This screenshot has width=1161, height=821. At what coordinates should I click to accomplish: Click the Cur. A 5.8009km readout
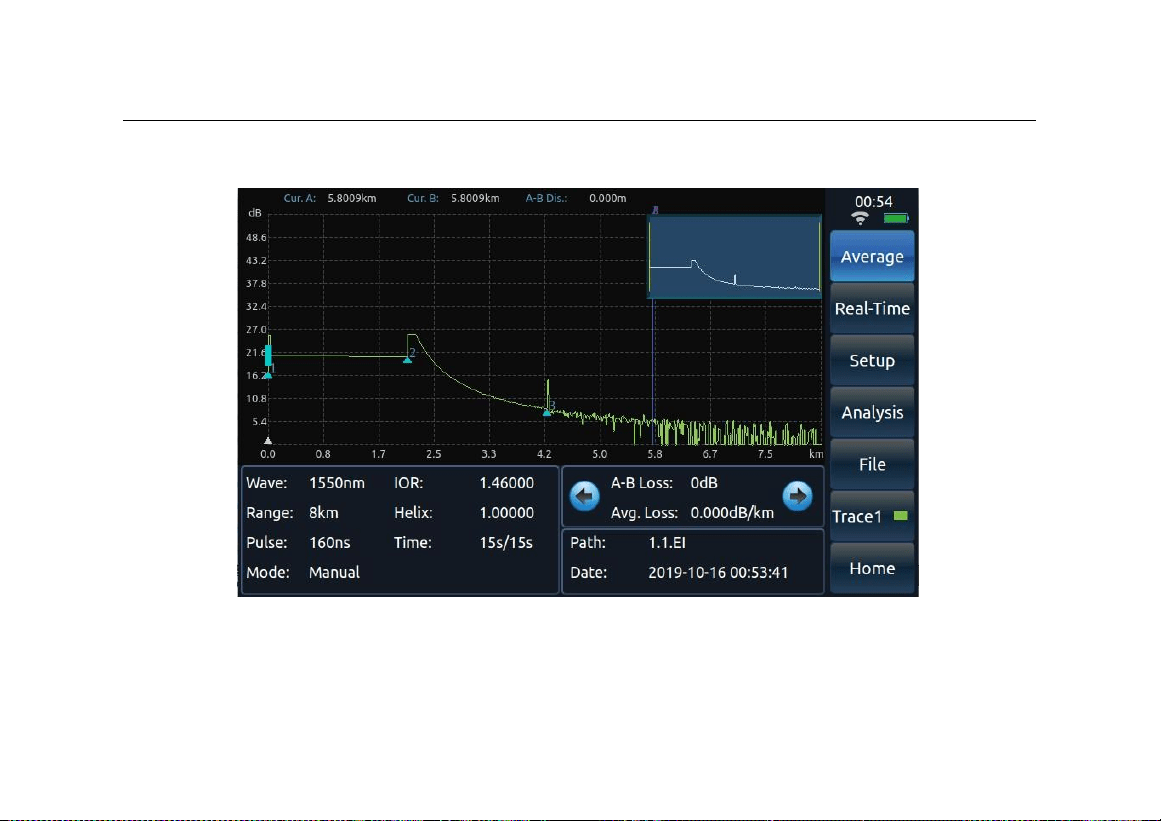[352, 198]
